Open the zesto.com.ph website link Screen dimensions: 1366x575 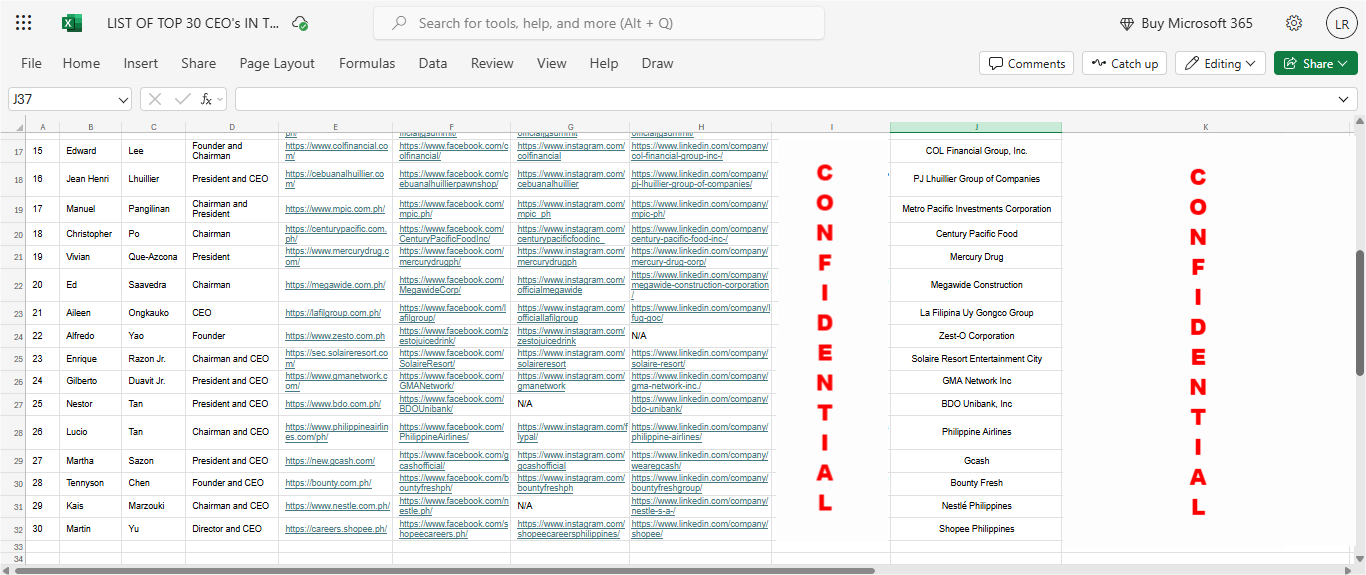[x=335, y=336]
